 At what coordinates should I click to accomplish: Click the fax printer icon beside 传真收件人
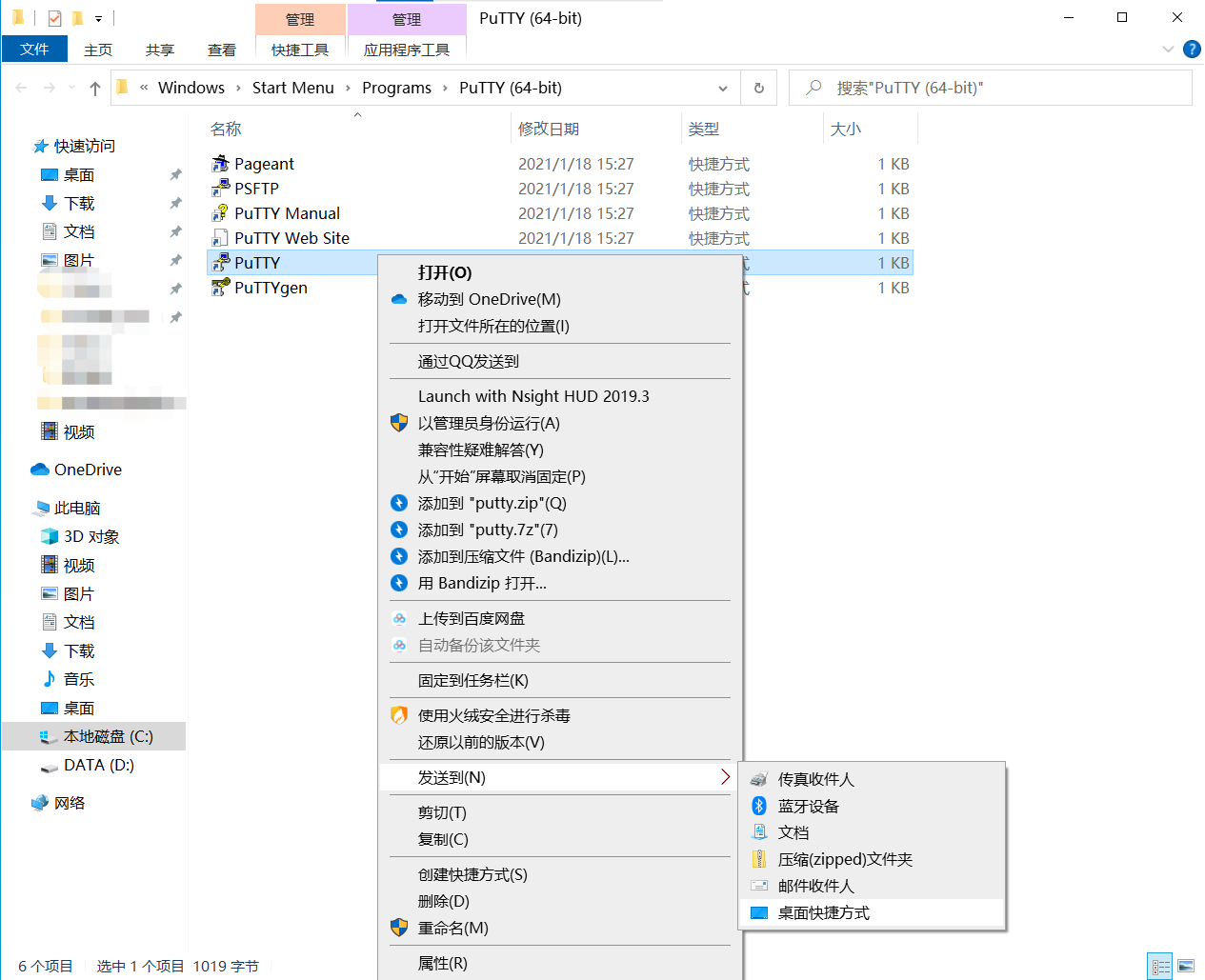[x=759, y=779]
